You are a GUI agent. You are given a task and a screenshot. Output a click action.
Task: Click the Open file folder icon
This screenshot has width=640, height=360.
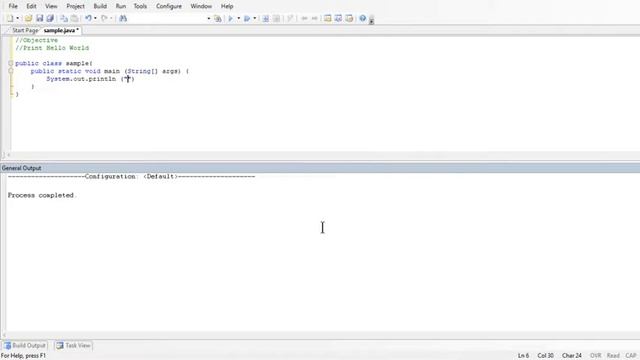click(x=28, y=18)
